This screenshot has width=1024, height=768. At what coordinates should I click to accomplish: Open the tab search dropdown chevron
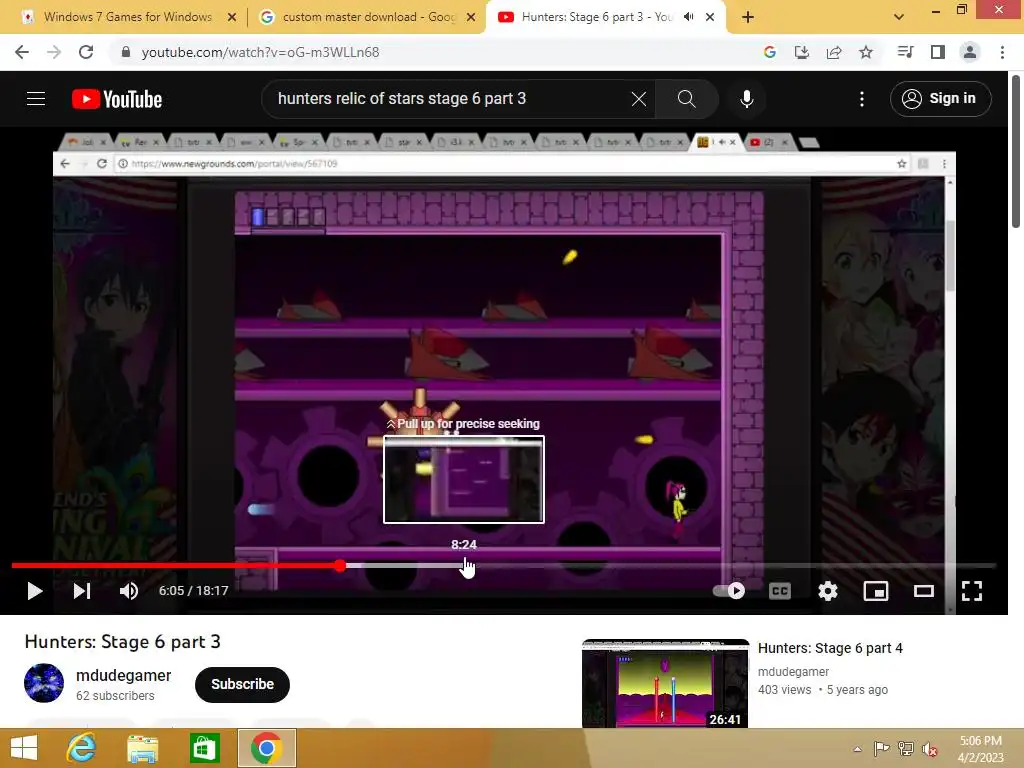899,17
